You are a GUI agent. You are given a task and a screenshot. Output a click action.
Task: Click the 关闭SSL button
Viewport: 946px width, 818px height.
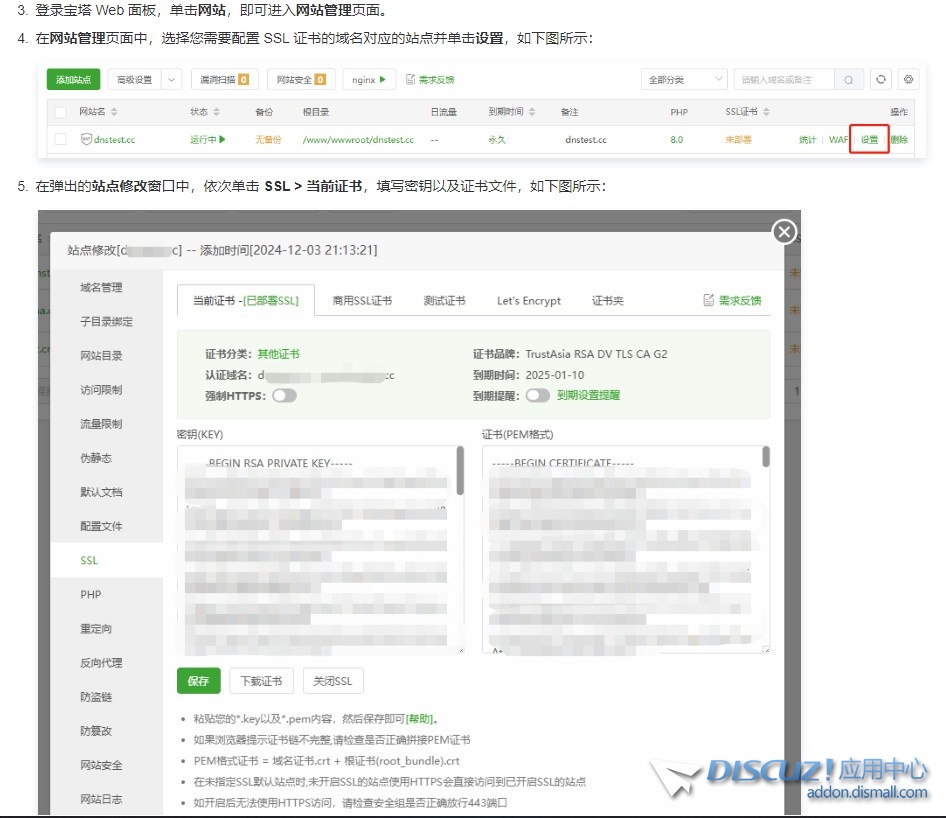[x=332, y=681]
